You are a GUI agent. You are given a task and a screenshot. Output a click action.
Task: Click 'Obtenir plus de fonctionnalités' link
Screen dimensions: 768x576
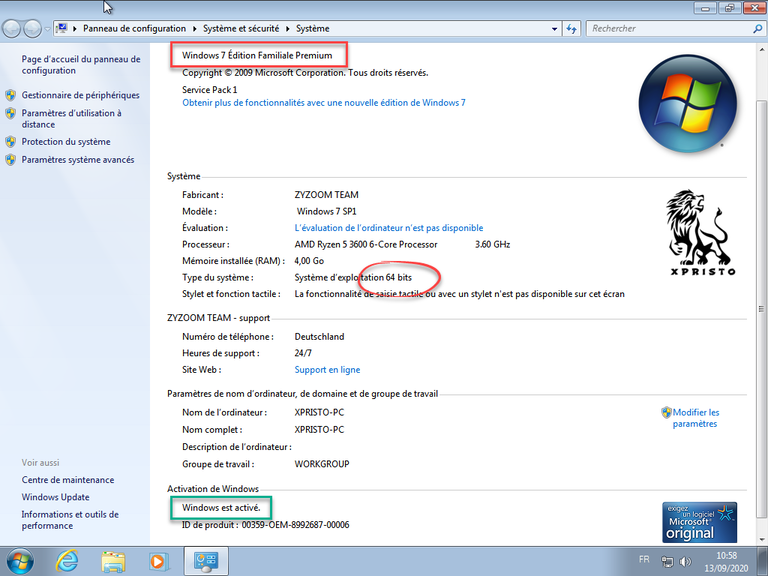click(x=324, y=103)
